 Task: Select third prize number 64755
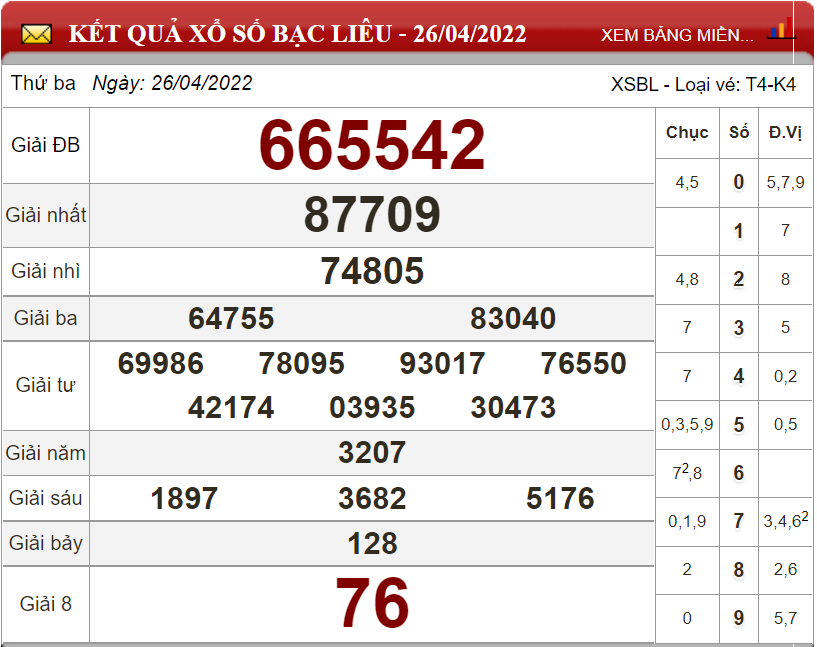pyautogui.click(x=231, y=319)
